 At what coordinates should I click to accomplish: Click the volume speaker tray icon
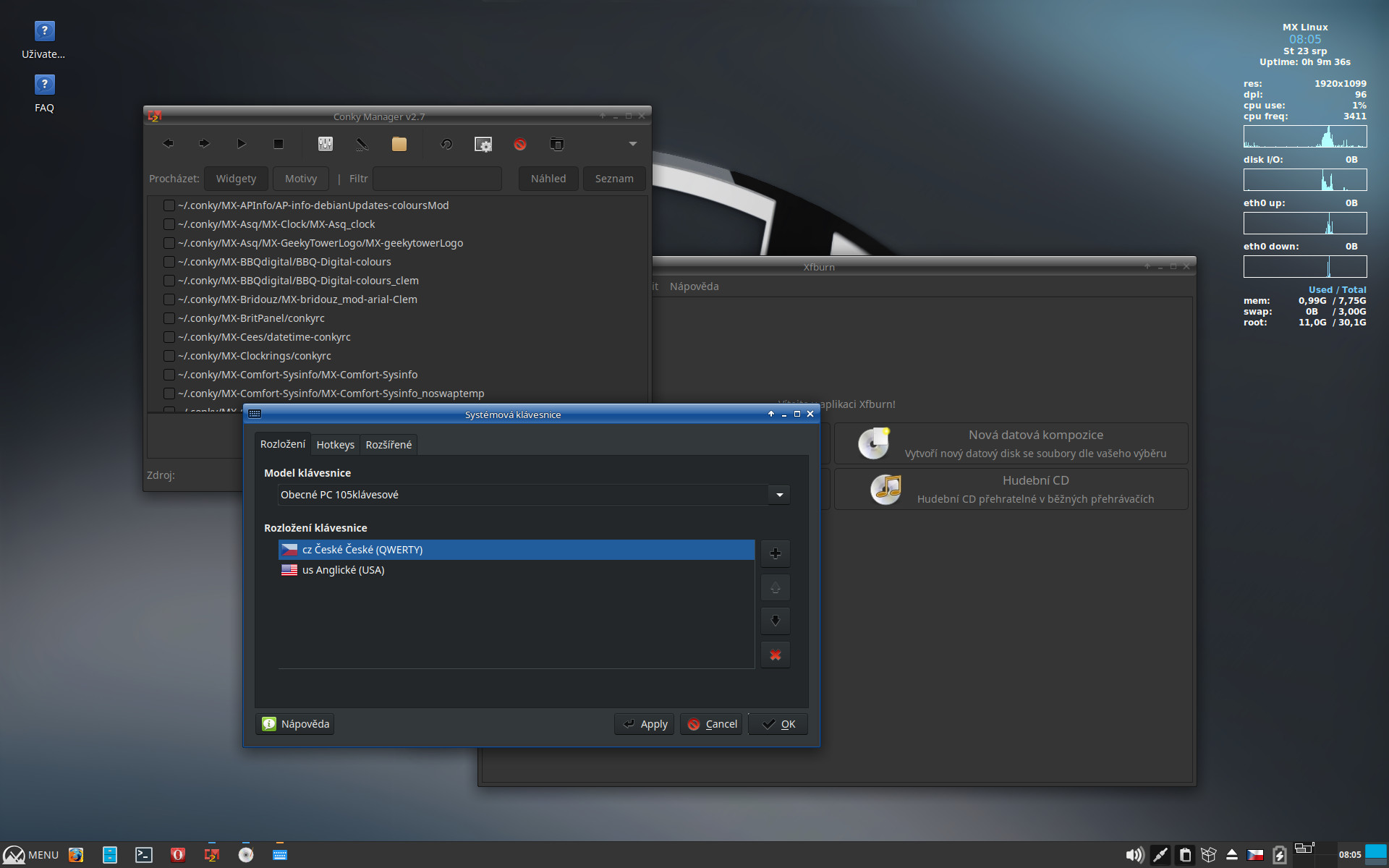click(x=1135, y=855)
